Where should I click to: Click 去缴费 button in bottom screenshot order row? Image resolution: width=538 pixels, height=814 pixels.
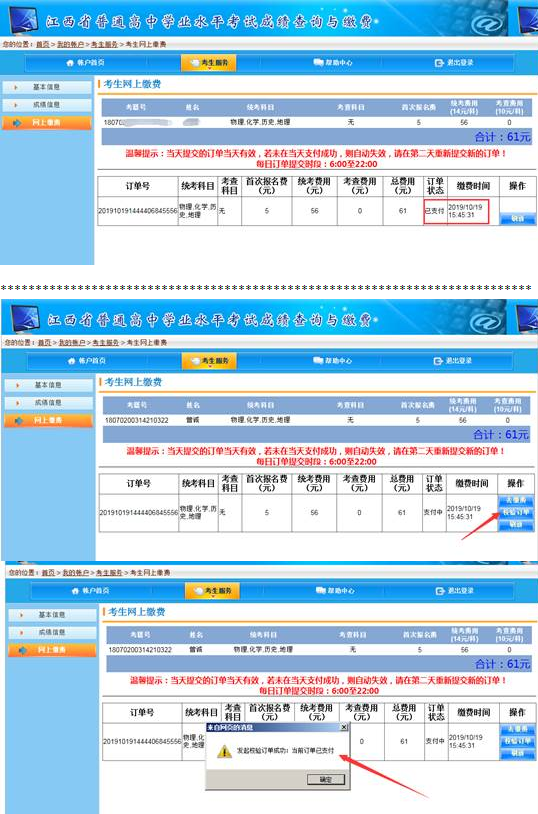tap(517, 729)
